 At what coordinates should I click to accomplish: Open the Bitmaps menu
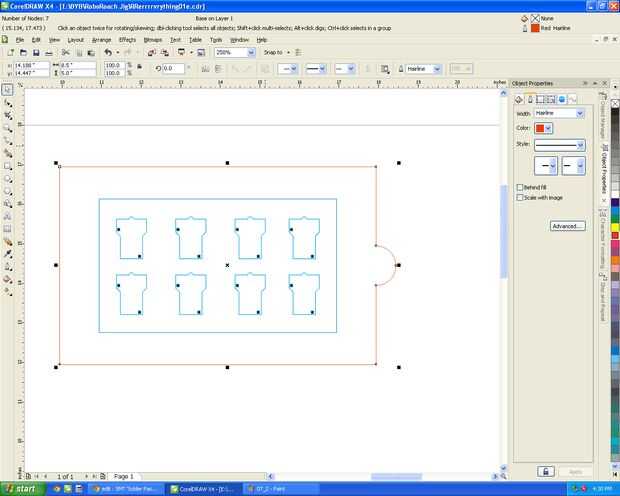[x=153, y=40]
